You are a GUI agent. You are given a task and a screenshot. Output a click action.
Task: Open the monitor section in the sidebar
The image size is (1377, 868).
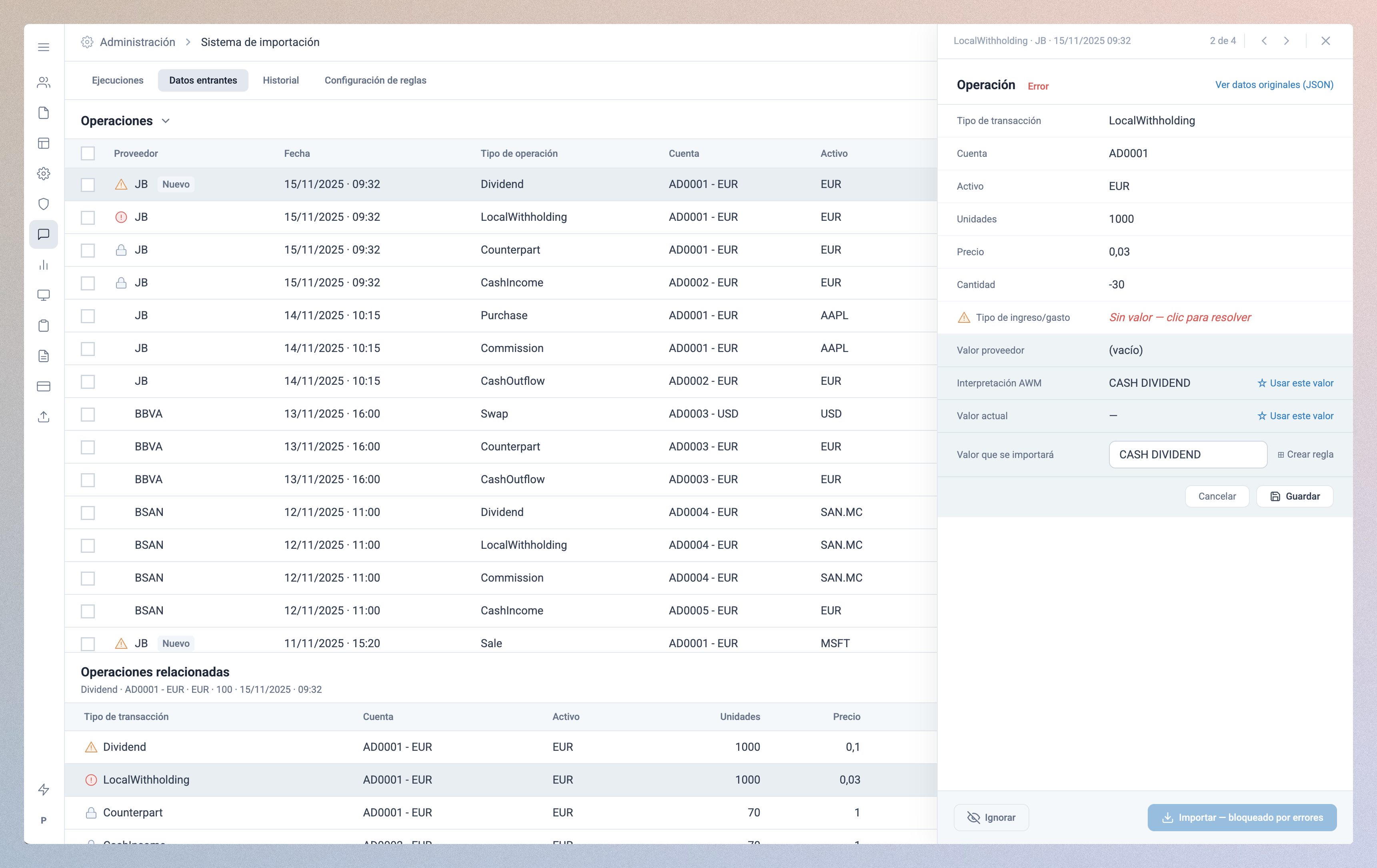(44, 295)
